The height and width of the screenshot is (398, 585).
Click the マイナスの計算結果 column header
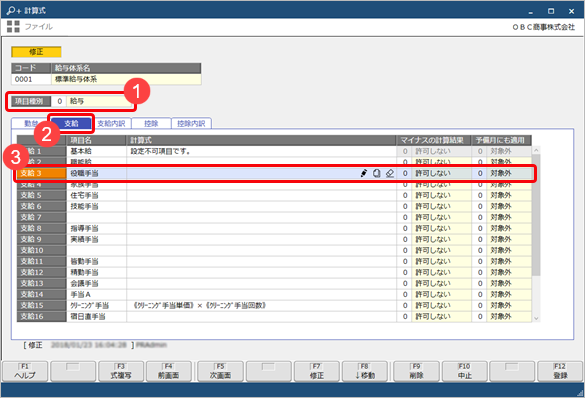pos(434,140)
